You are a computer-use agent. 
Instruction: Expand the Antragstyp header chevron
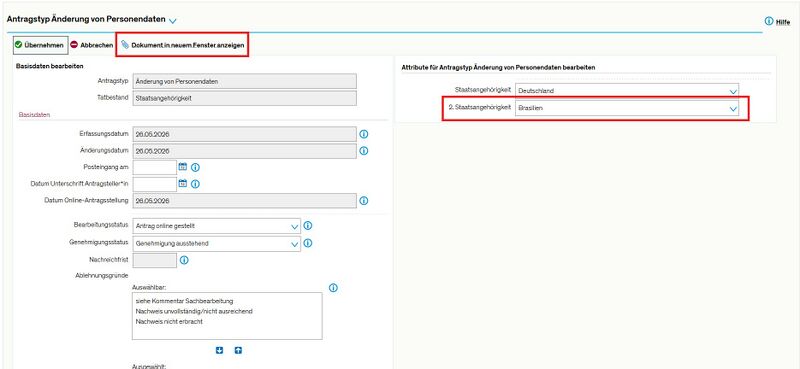click(x=172, y=21)
